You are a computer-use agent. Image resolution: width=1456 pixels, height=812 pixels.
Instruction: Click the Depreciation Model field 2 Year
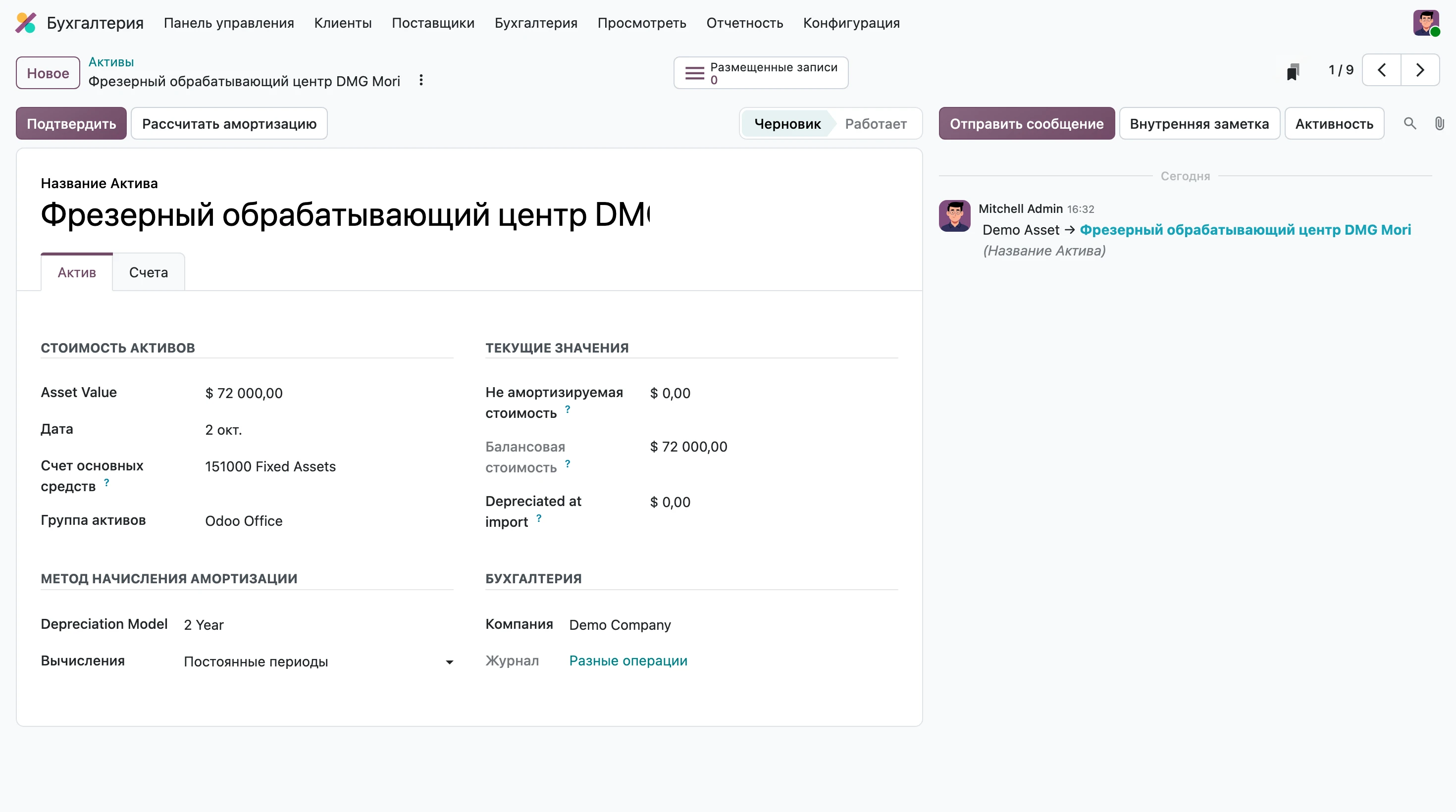(318, 625)
